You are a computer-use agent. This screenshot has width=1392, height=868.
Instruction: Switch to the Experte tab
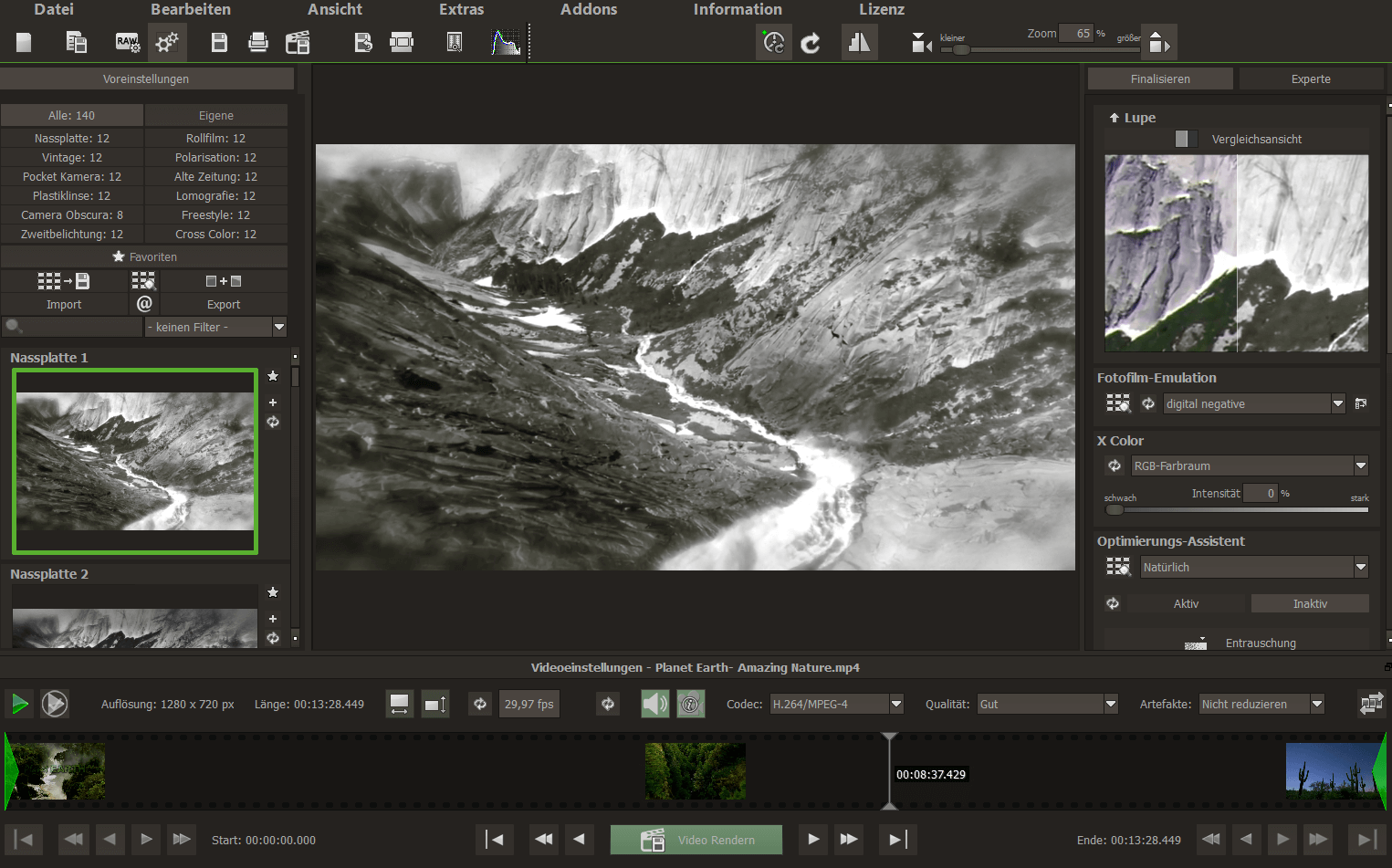[1311, 79]
